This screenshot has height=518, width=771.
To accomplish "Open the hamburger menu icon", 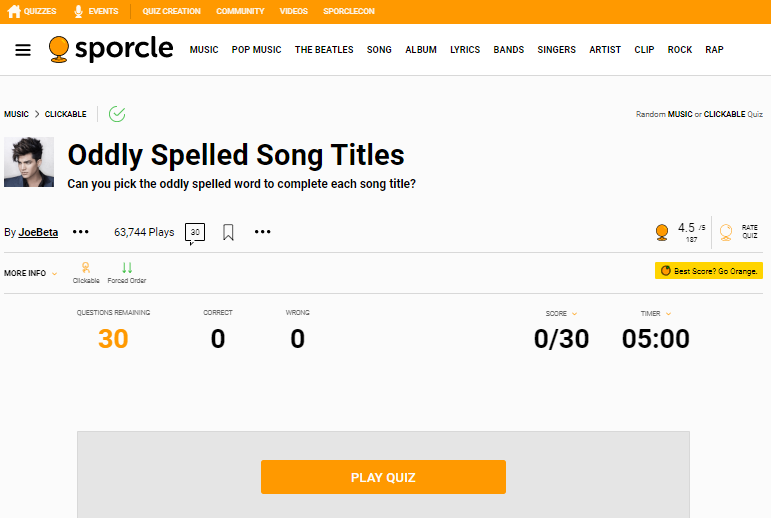I will [23, 50].
